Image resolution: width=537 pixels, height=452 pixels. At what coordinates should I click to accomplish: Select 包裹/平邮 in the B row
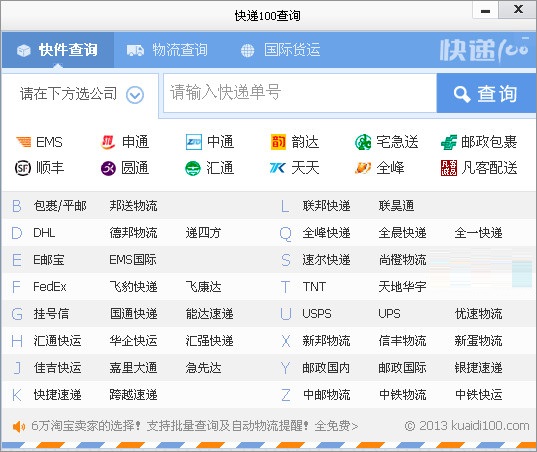[60, 206]
